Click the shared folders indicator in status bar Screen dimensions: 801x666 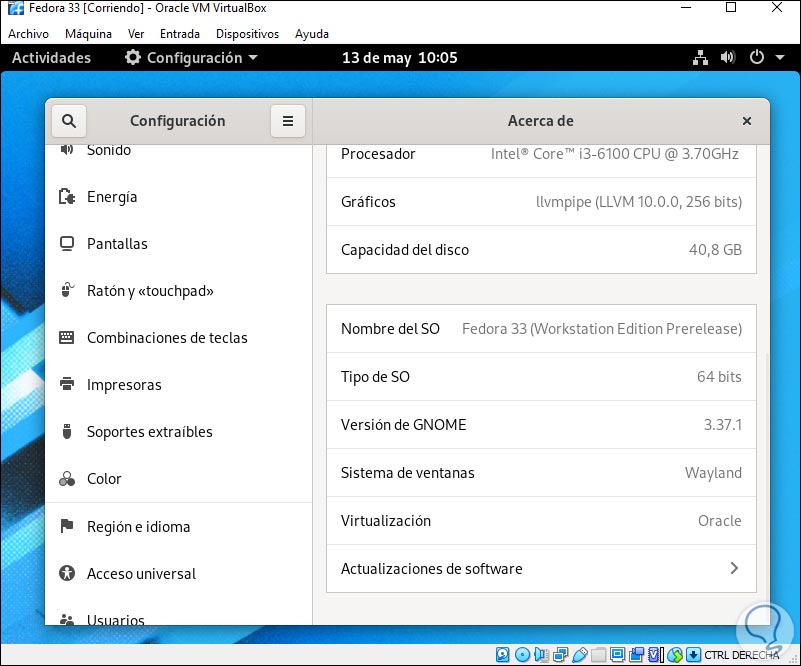pos(598,654)
